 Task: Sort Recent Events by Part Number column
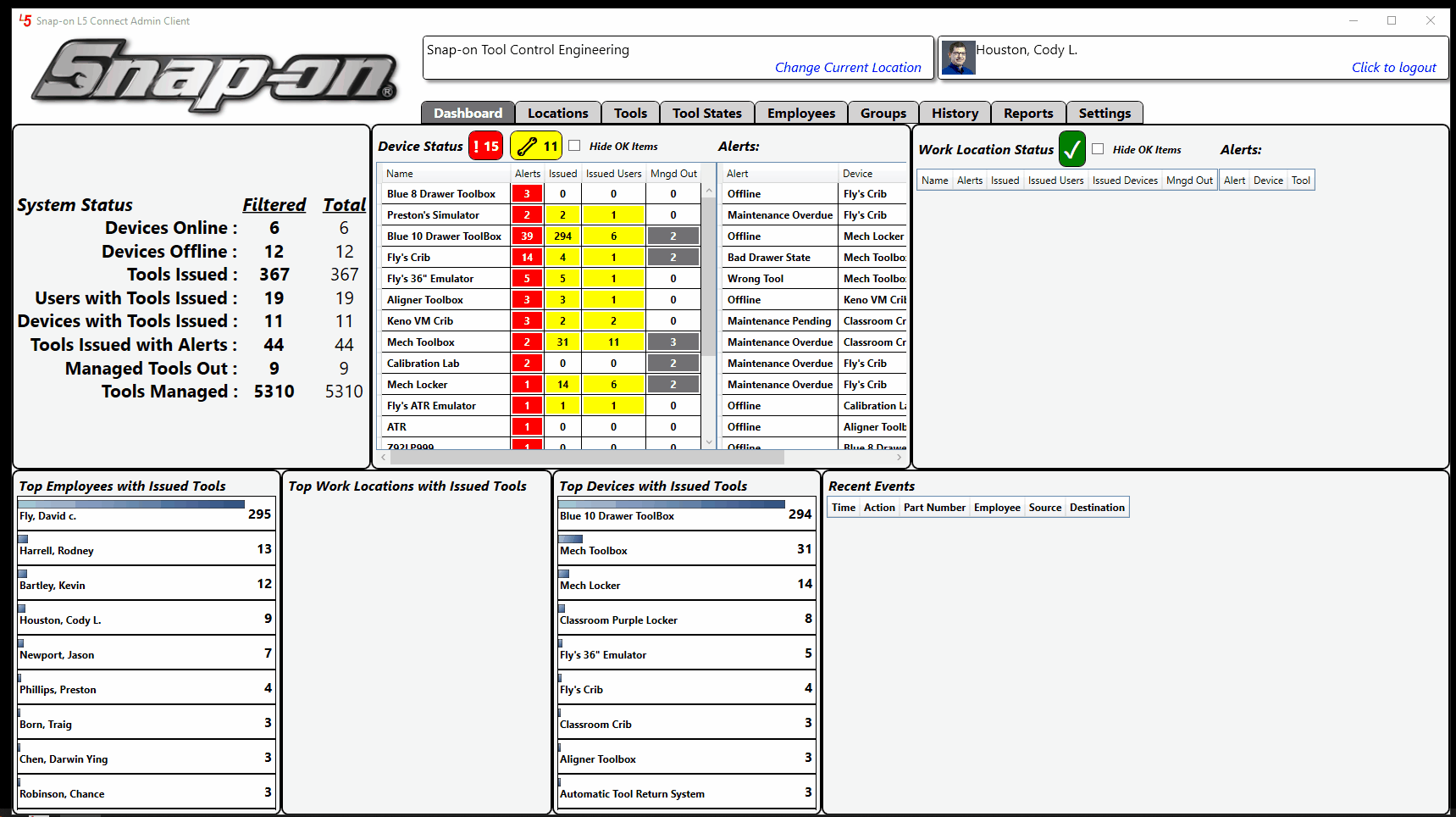934,508
